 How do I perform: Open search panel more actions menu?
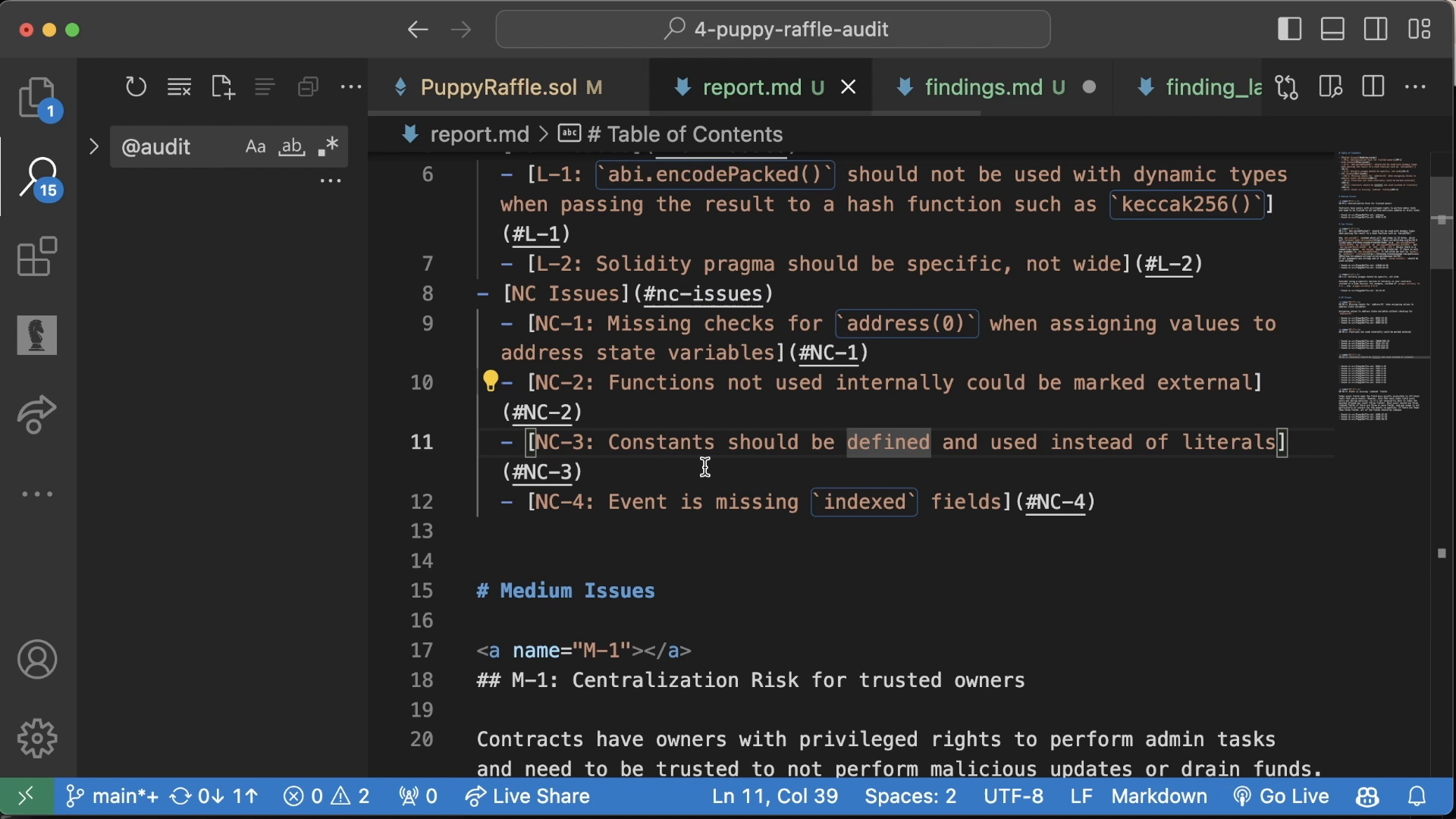click(351, 87)
